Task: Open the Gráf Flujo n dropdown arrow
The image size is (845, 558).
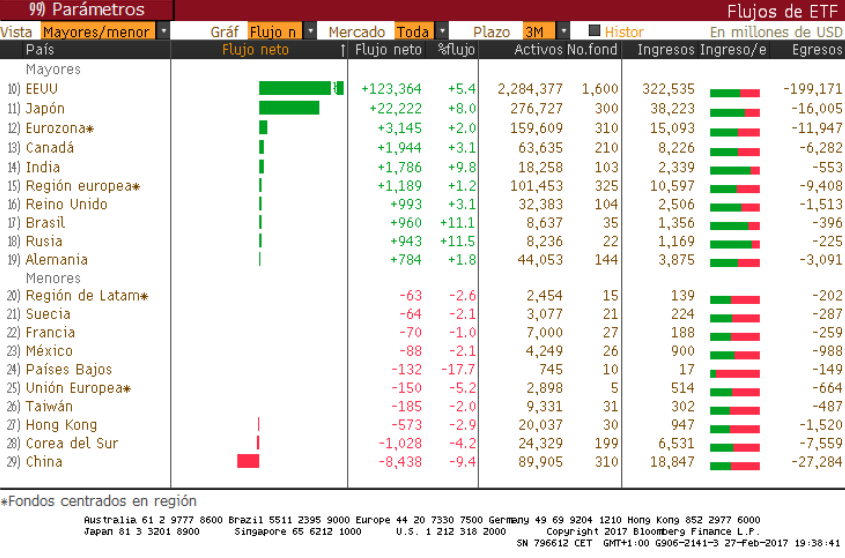Action: tap(310, 32)
